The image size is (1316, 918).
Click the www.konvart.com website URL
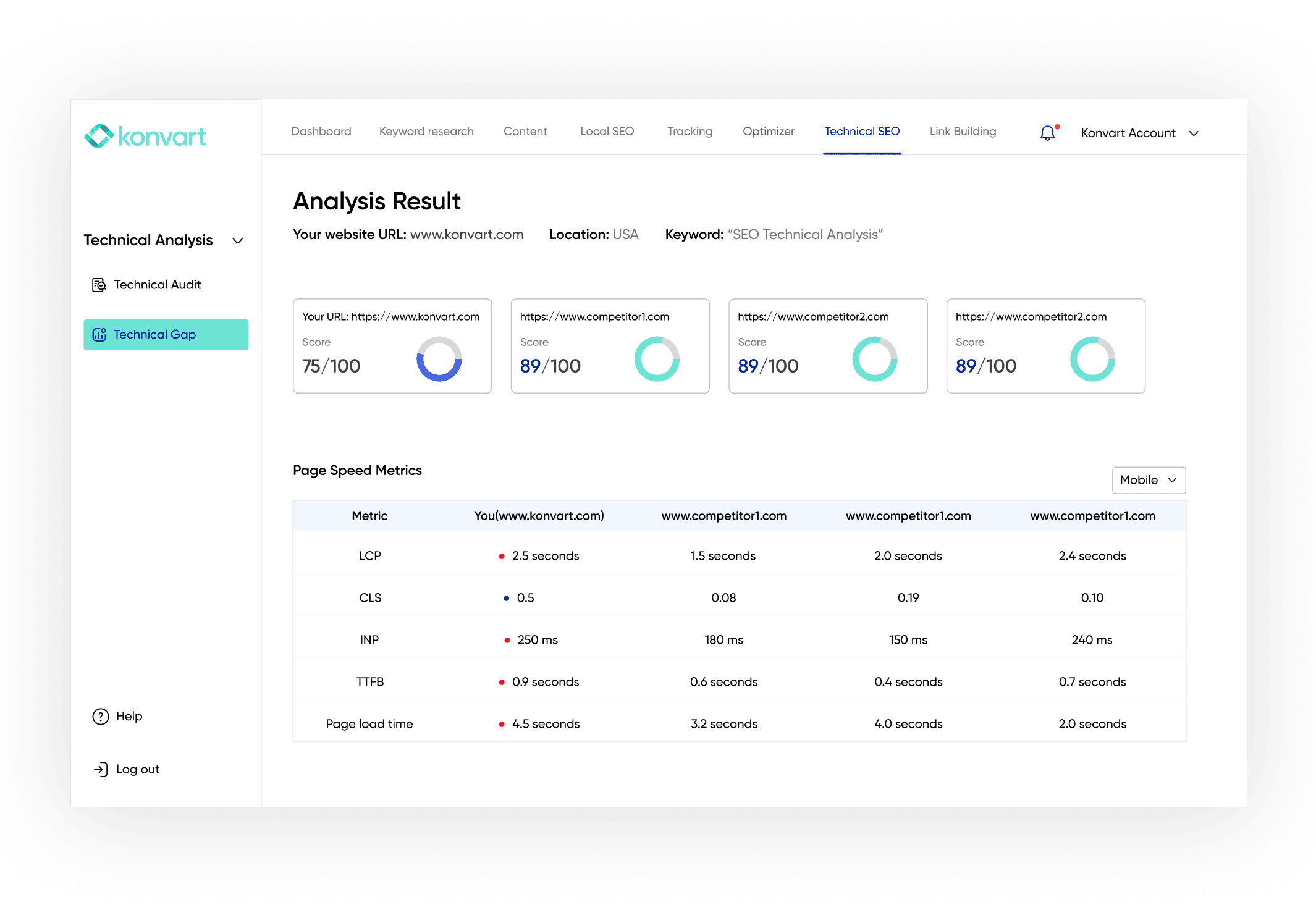466,234
